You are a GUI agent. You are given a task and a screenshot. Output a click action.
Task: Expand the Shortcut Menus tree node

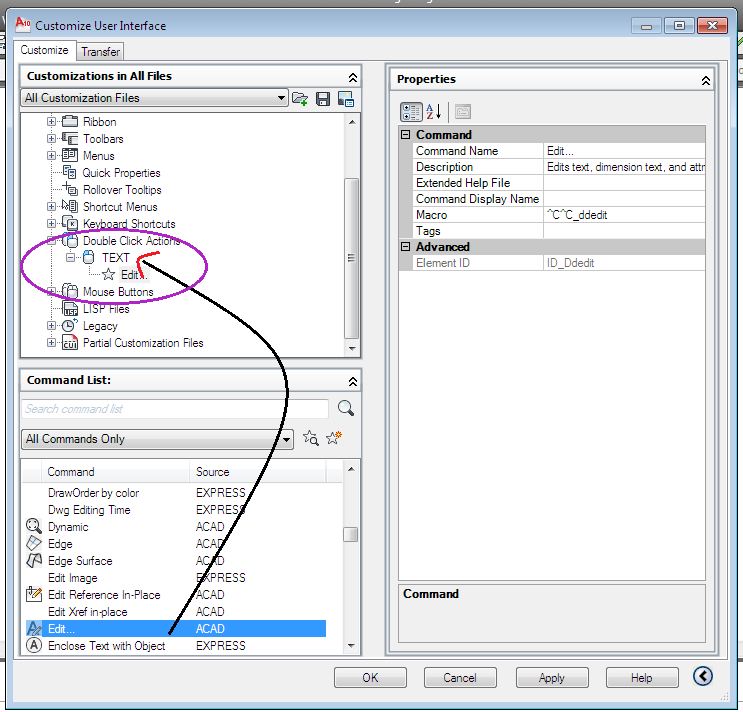tap(51, 207)
